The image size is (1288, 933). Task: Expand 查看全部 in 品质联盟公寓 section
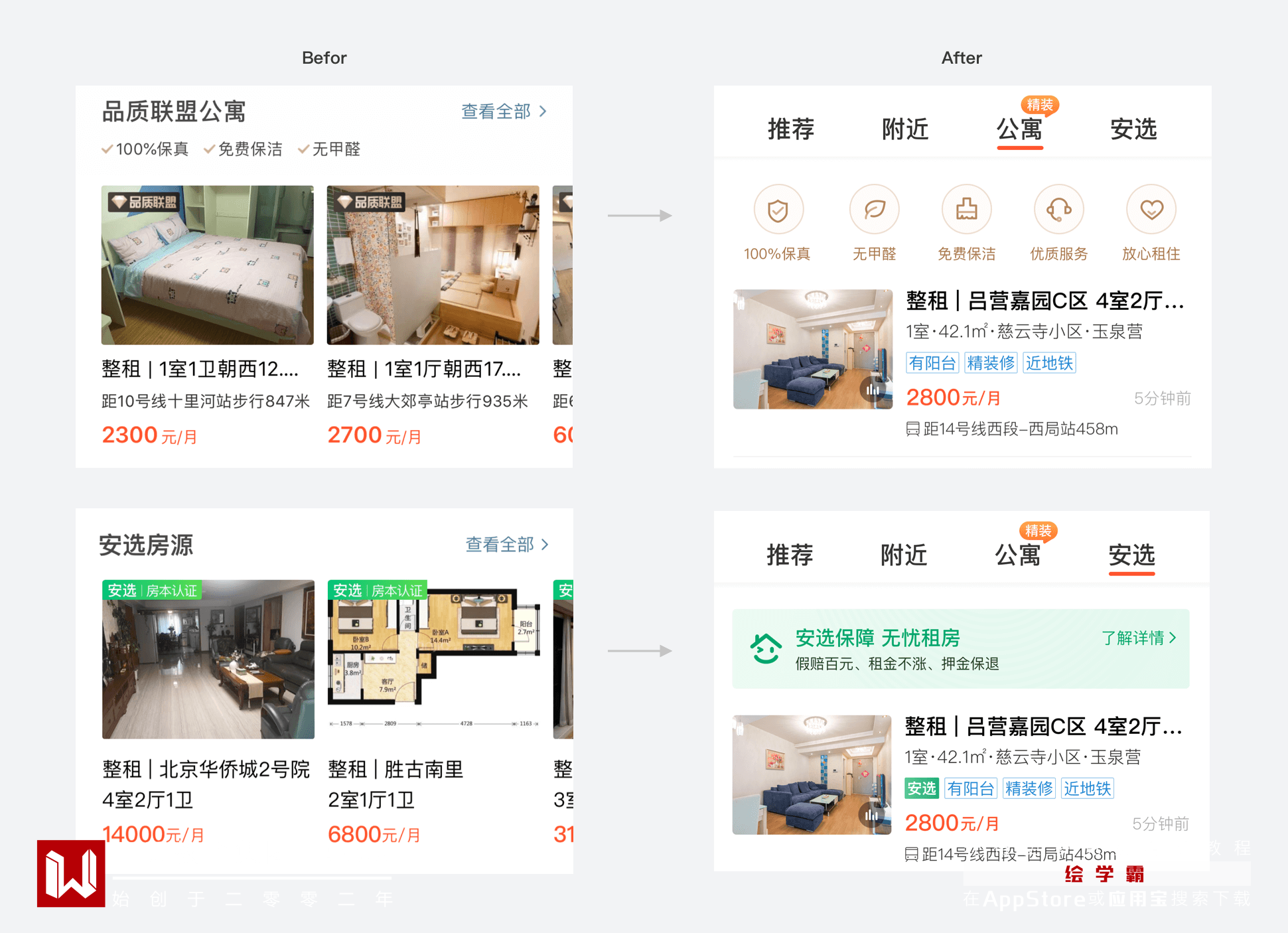coord(504,111)
